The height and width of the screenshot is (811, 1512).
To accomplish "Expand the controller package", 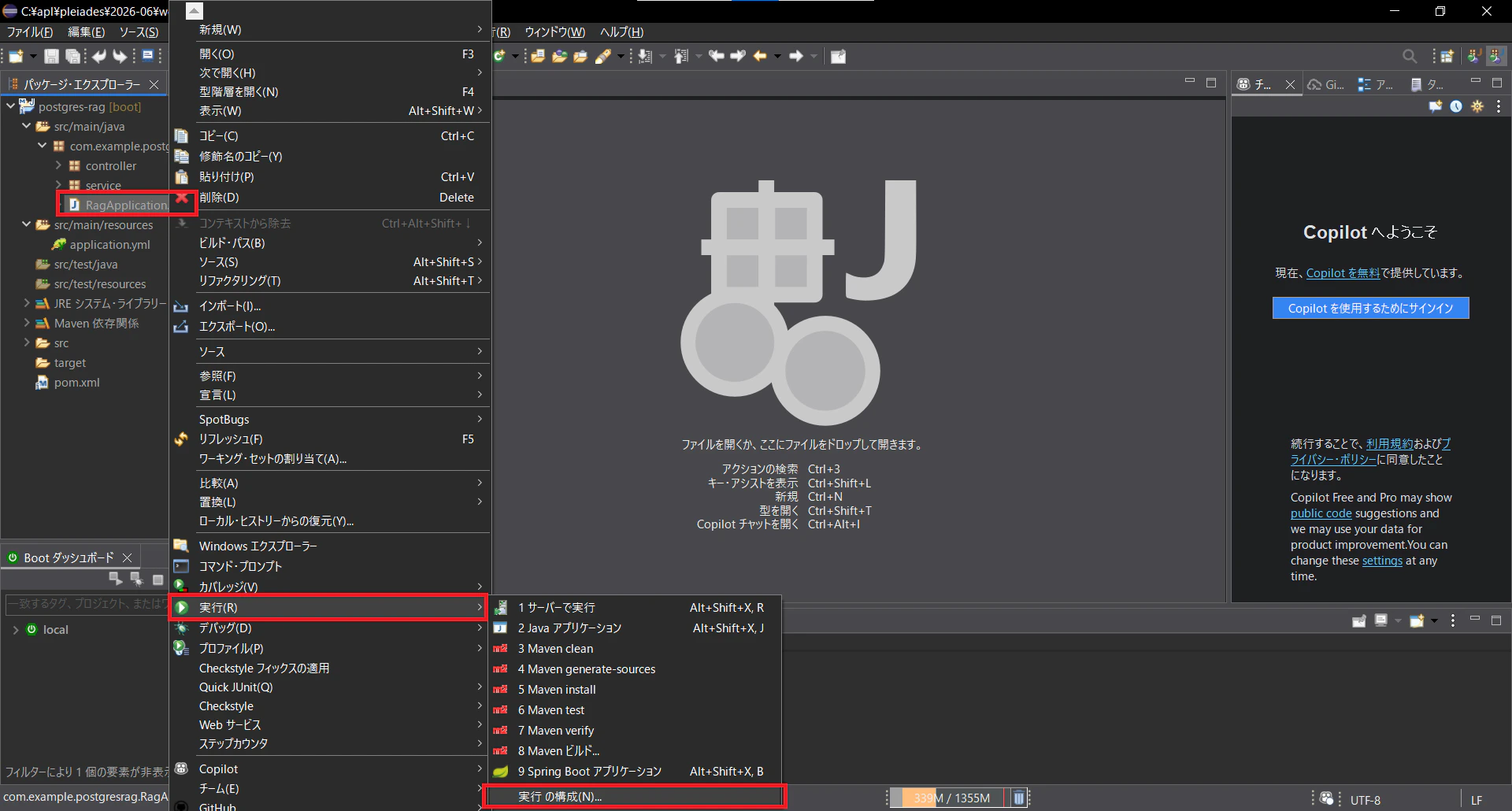I will click(58, 165).
